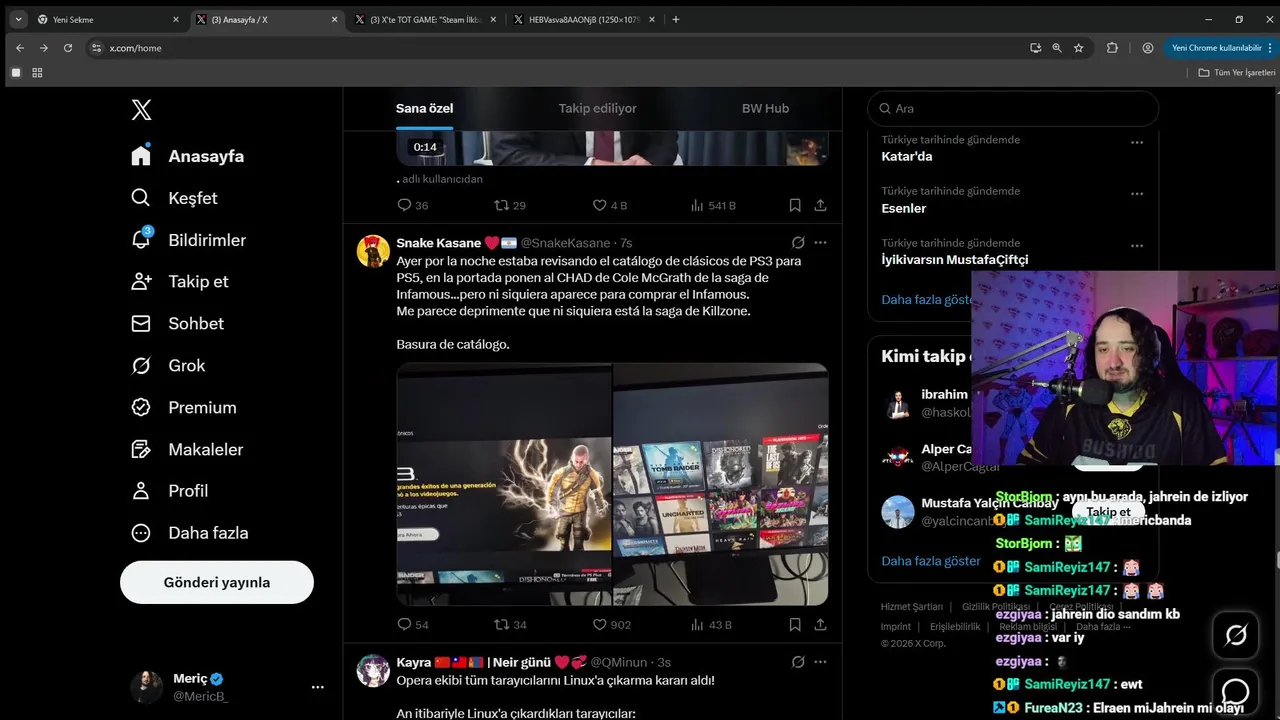1280x720 pixels.
Task: Open Cole McGrath image in post
Action: 504,484
